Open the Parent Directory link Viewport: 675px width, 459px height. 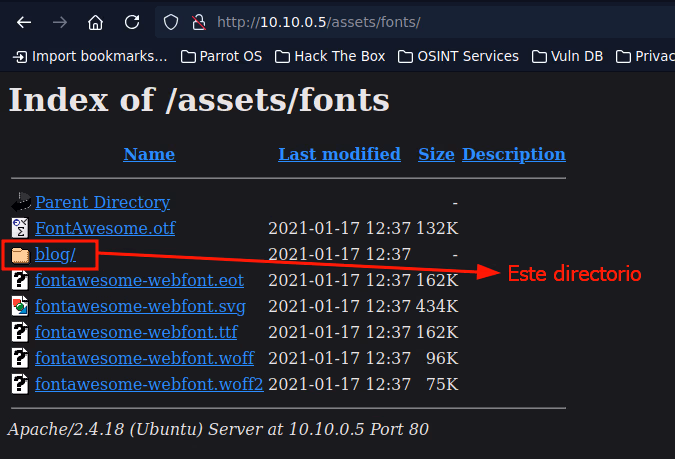point(102,202)
